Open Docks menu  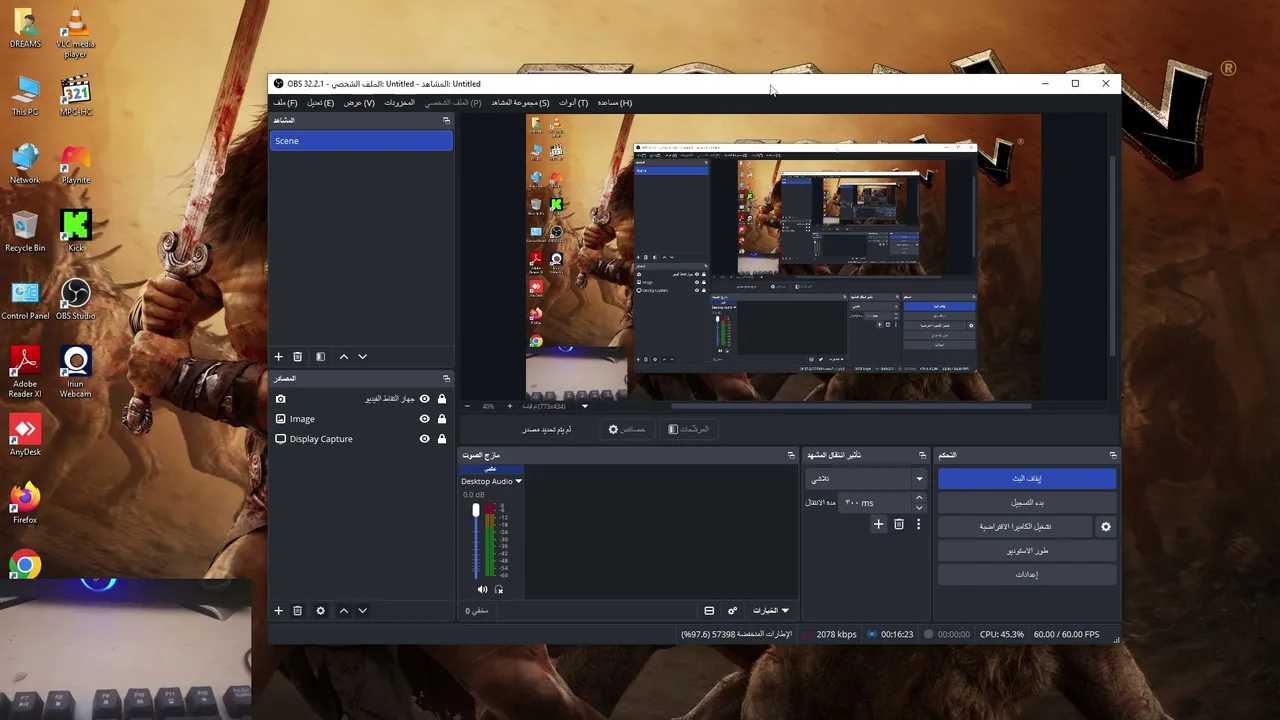click(x=399, y=103)
